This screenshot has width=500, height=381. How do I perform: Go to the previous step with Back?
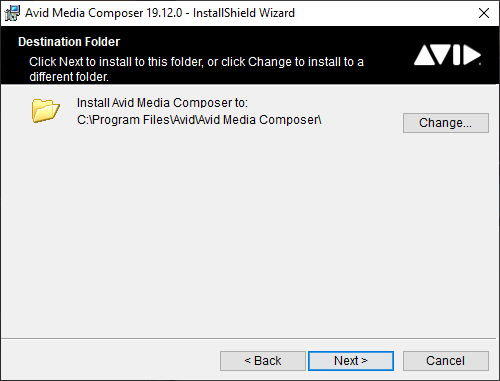coord(263,361)
